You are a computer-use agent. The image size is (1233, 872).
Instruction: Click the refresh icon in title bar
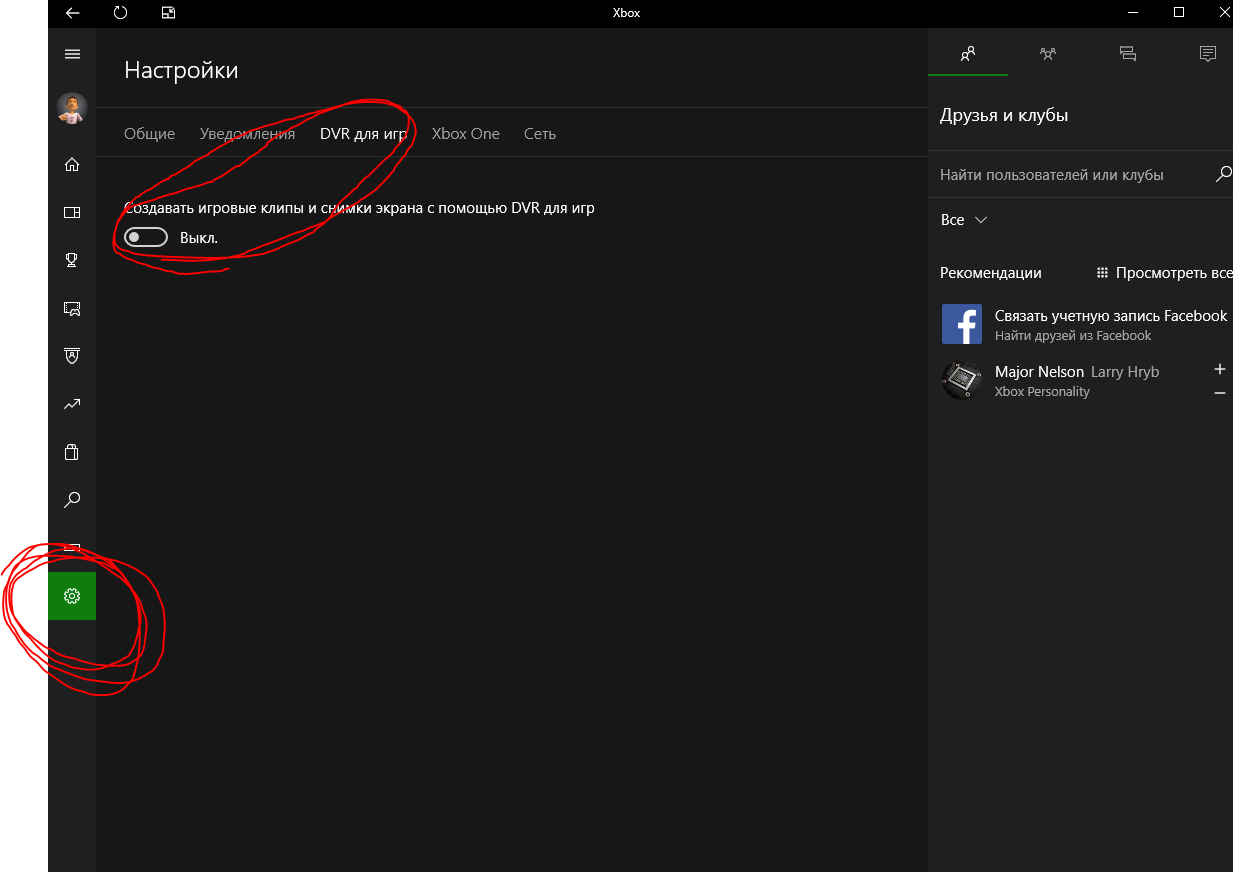click(120, 13)
